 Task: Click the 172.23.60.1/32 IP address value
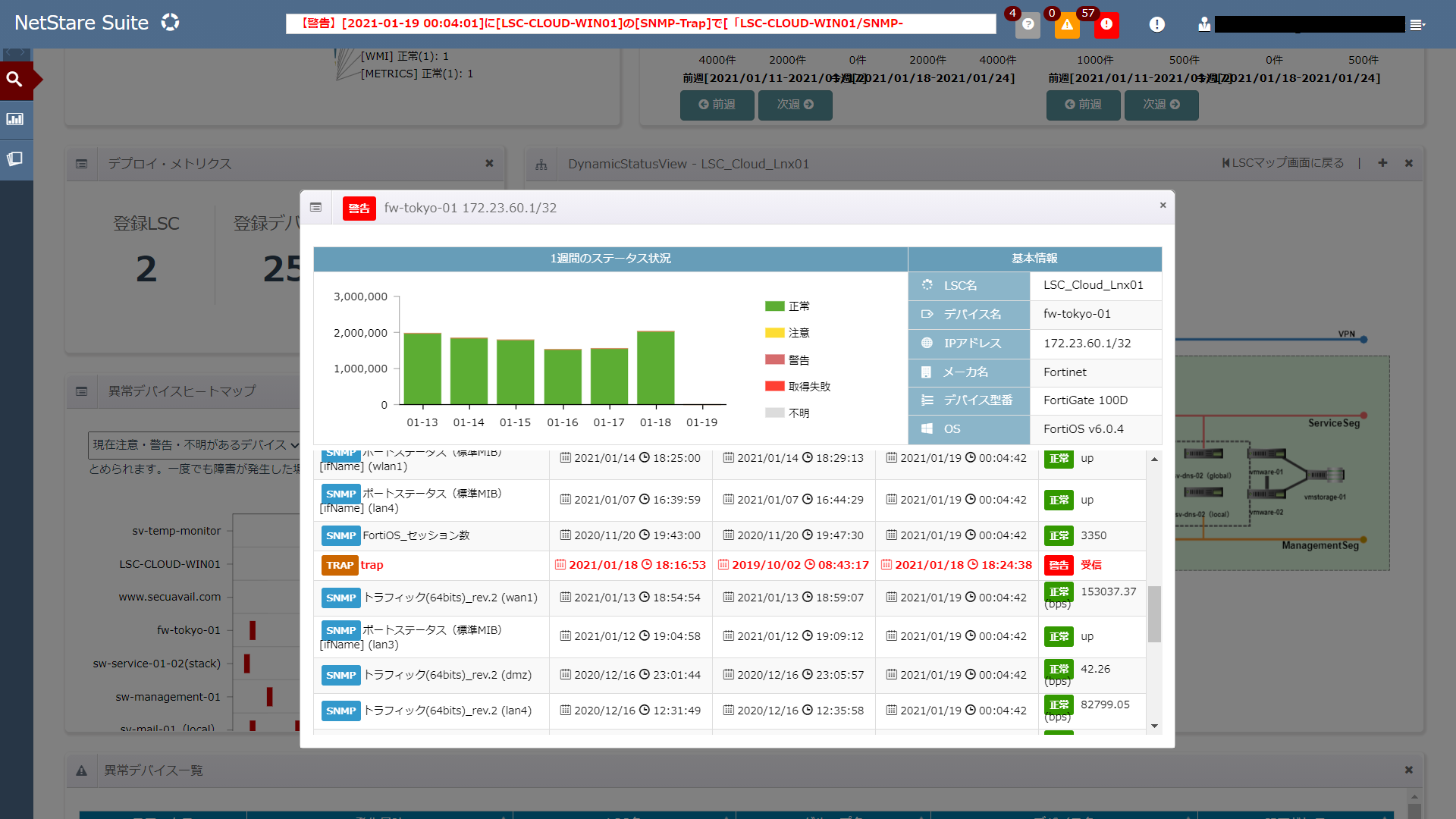tap(1087, 344)
